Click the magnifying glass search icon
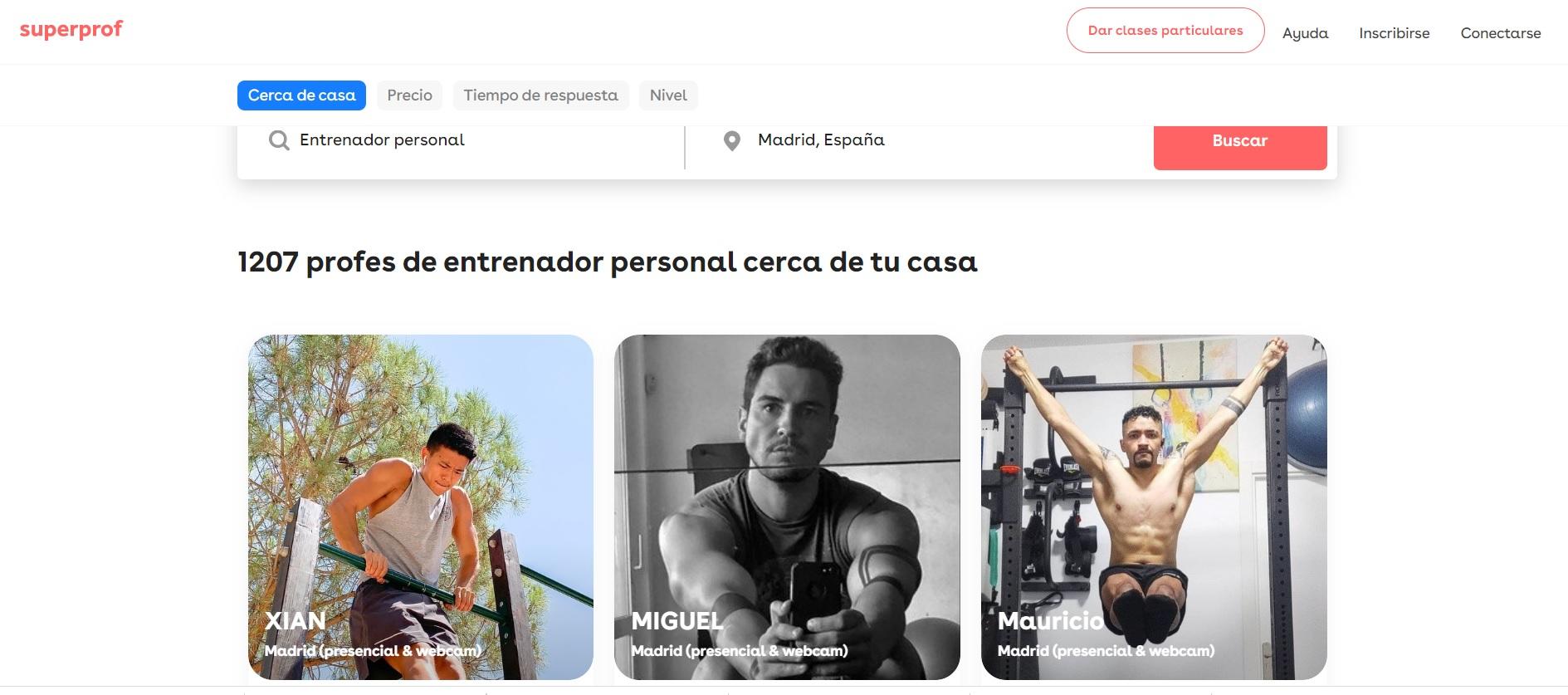The image size is (1568, 695). (279, 140)
